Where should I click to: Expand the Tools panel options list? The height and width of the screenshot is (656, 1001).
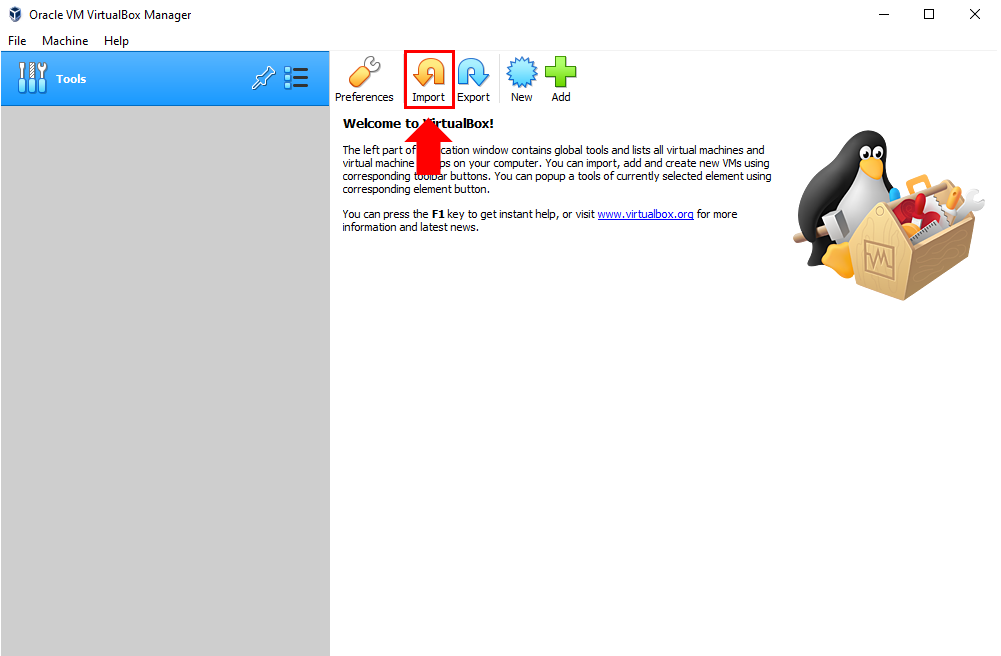pyautogui.click(x=296, y=77)
